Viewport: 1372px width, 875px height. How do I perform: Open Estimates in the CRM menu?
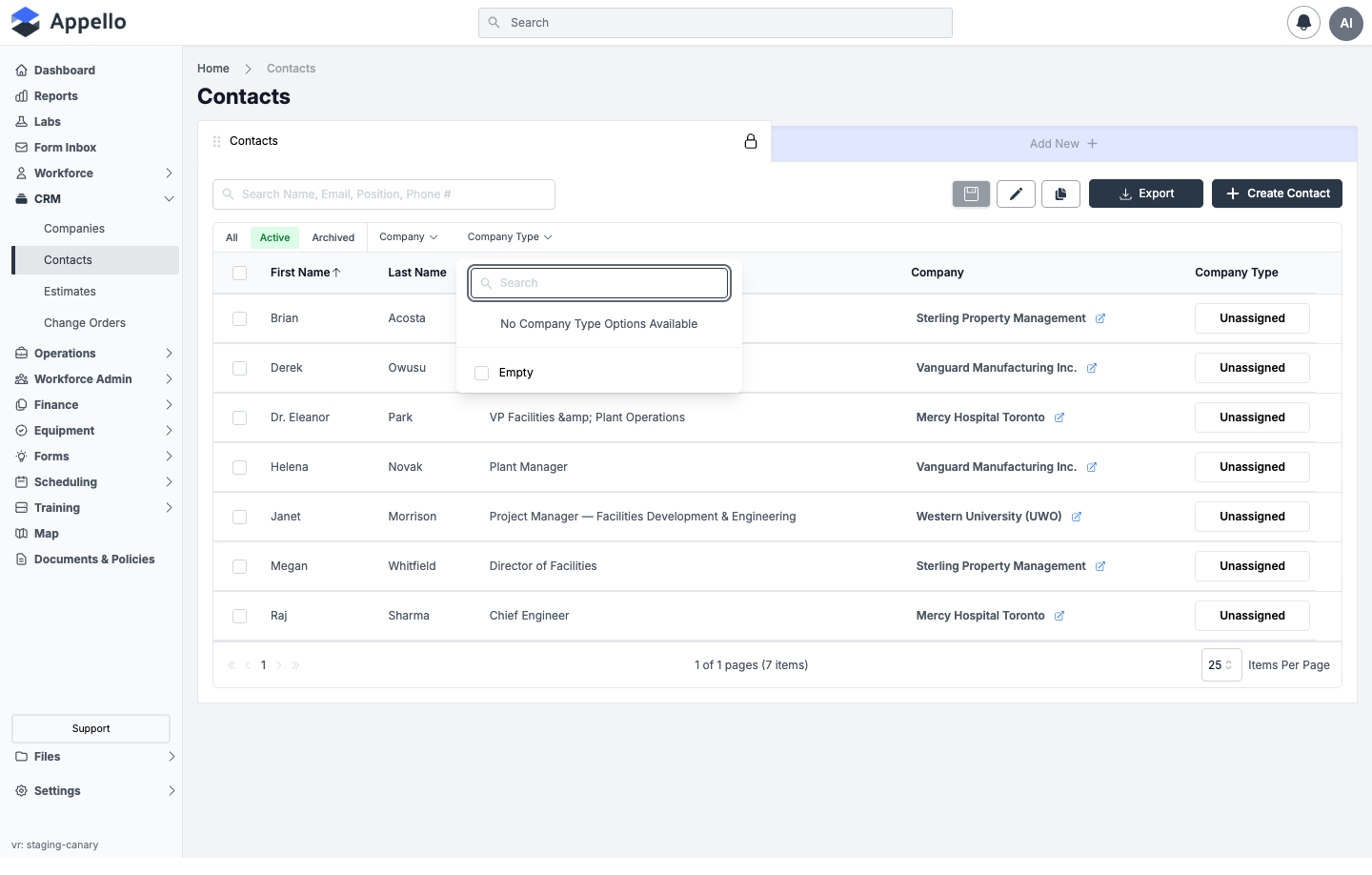coord(70,292)
